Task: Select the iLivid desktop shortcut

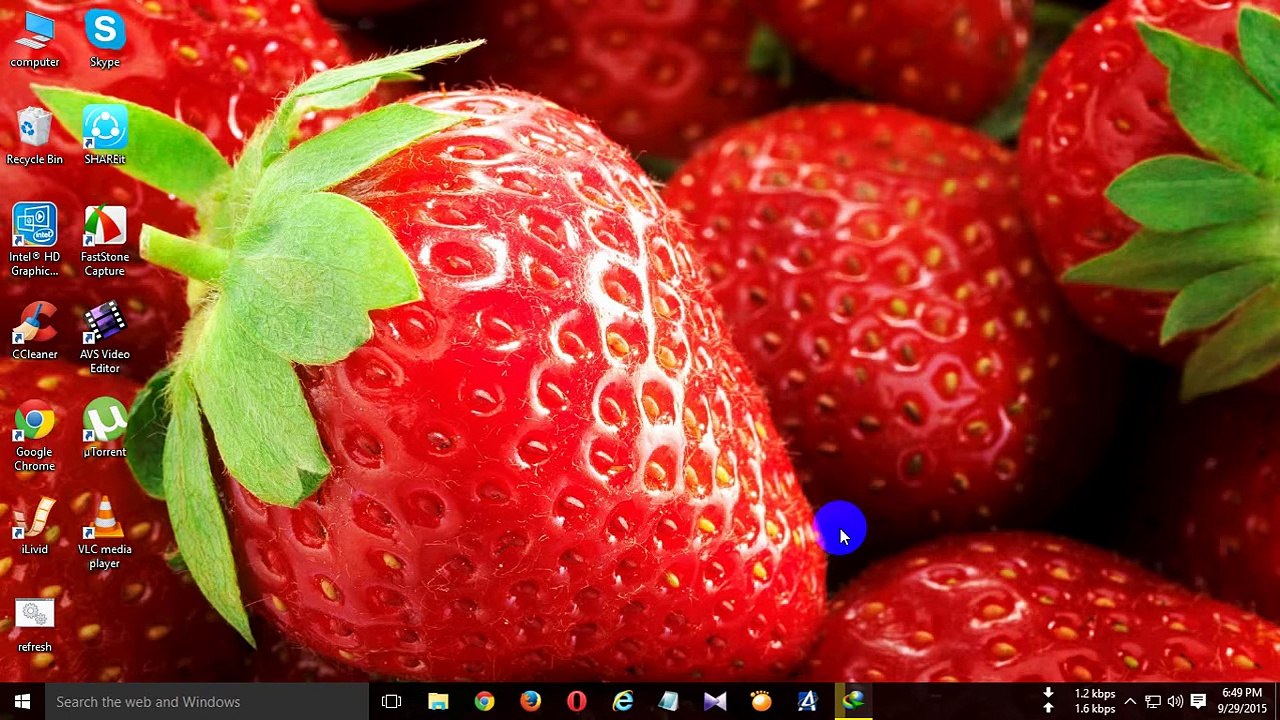Action: 35,527
